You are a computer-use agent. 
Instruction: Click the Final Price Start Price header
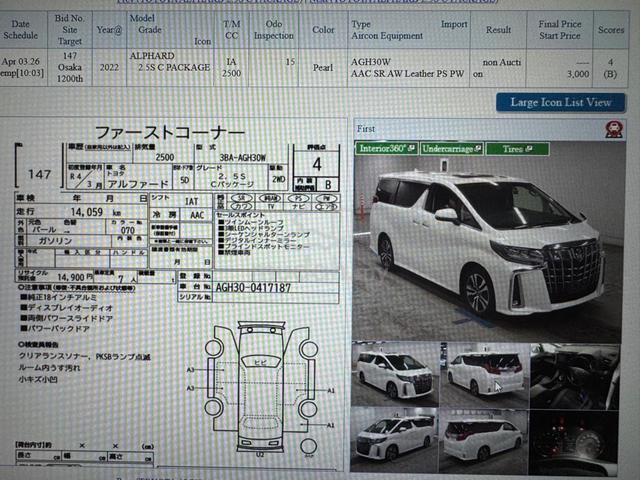[x=560, y=30]
